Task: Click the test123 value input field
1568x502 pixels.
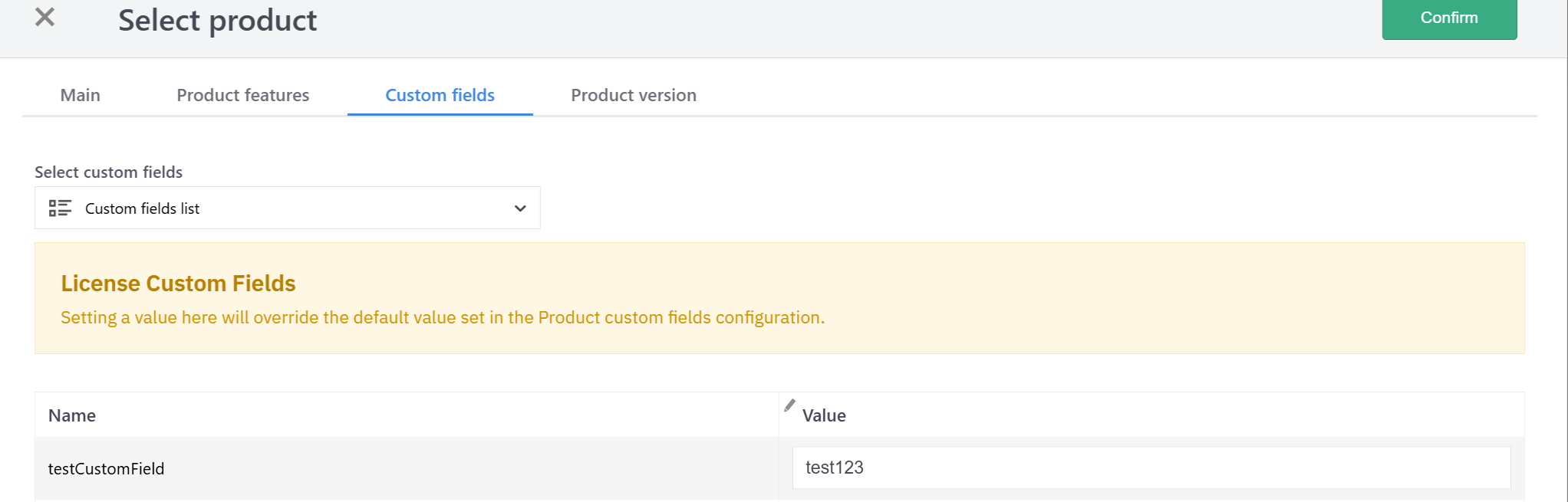Action: pos(1151,468)
